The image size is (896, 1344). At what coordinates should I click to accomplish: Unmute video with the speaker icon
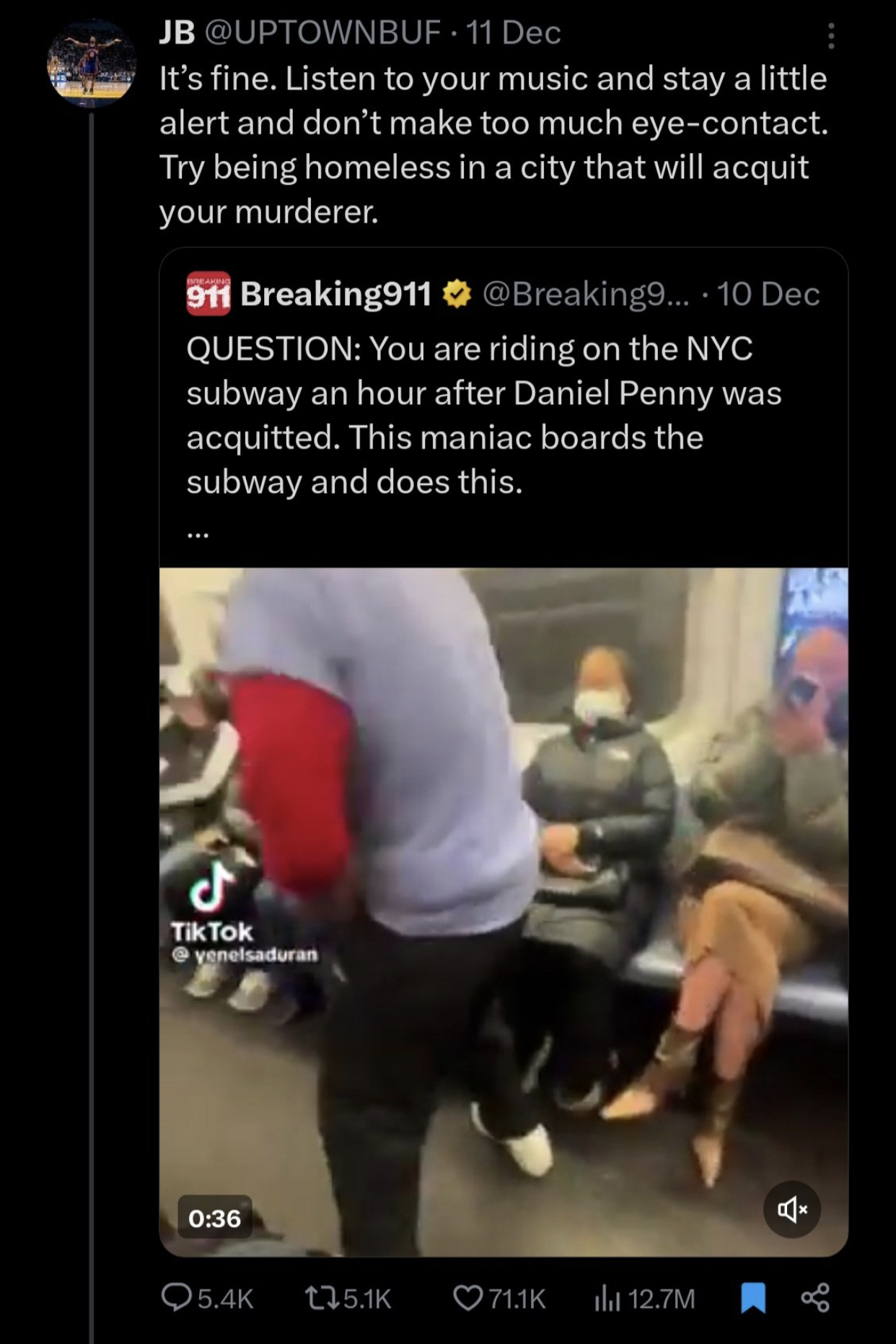(792, 1209)
